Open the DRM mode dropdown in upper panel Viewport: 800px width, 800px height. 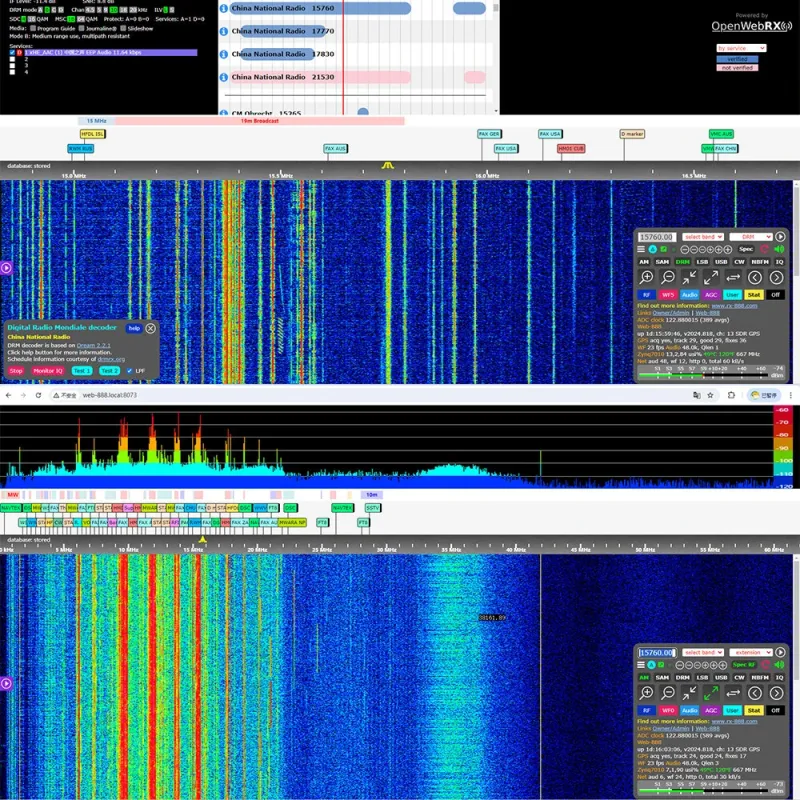(x=749, y=237)
